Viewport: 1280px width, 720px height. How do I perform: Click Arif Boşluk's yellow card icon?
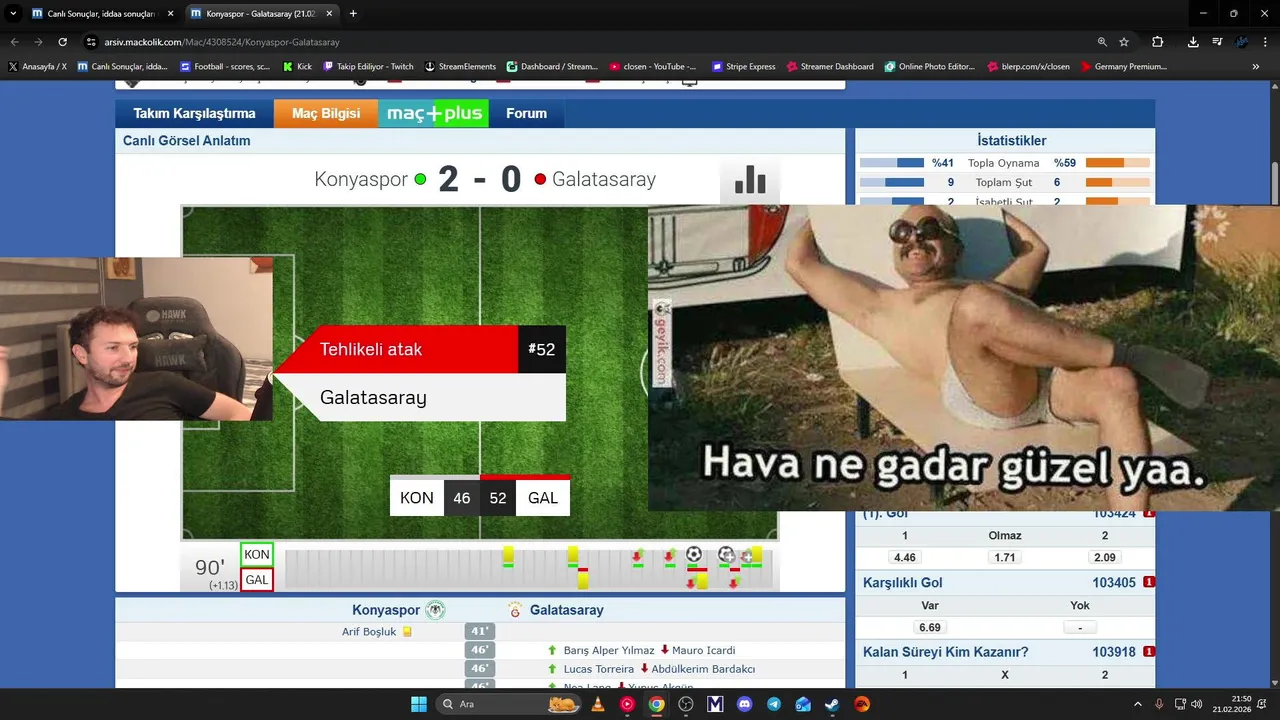[x=407, y=632]
